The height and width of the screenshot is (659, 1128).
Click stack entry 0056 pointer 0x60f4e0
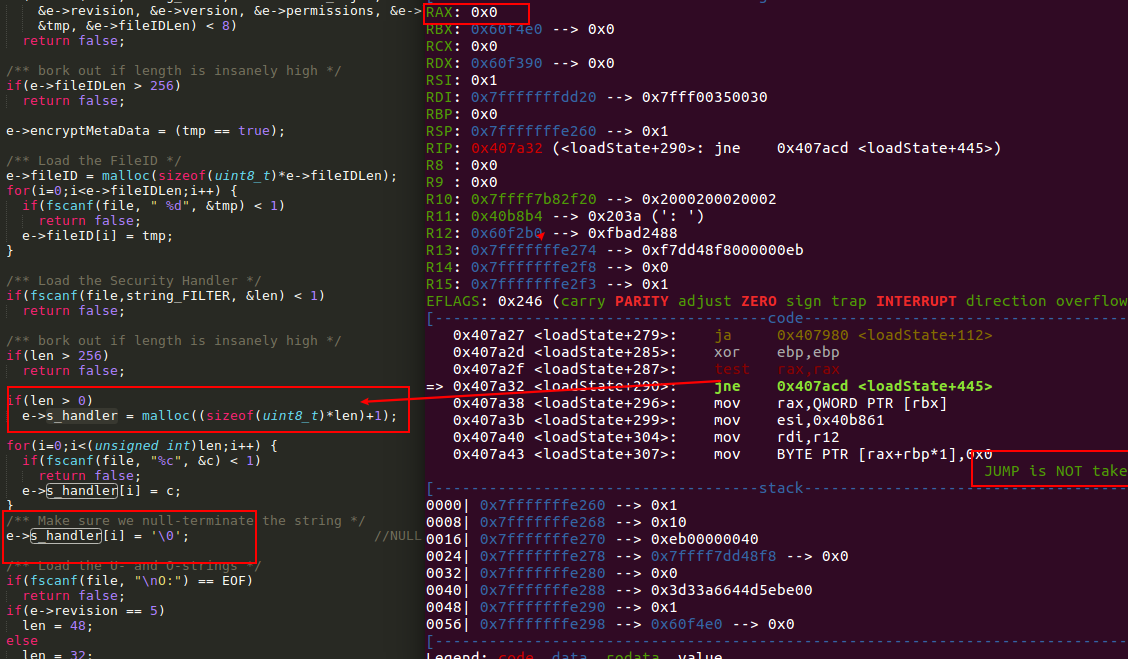(686, 624)
